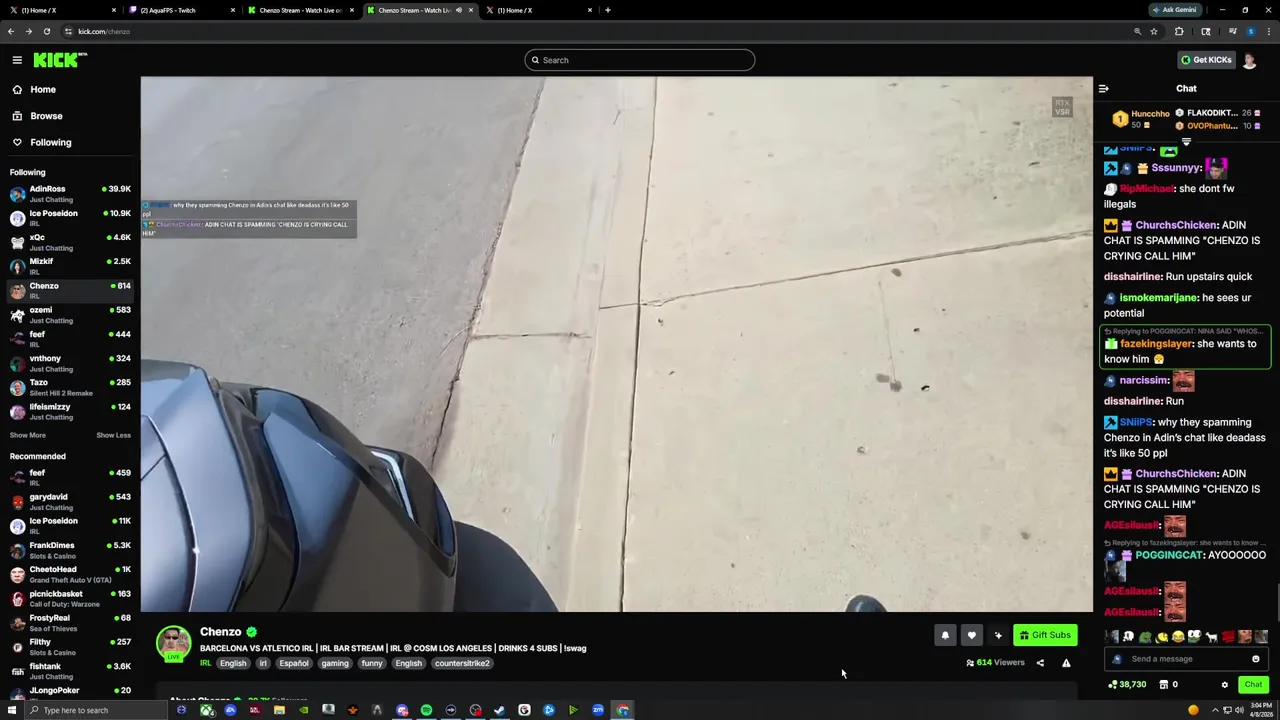Image resolution: width=1280 pixels, height=720 pixels.
Task: Open CheetoHead Grand Theft Auto V channel
Action: (x=70, y=574)
